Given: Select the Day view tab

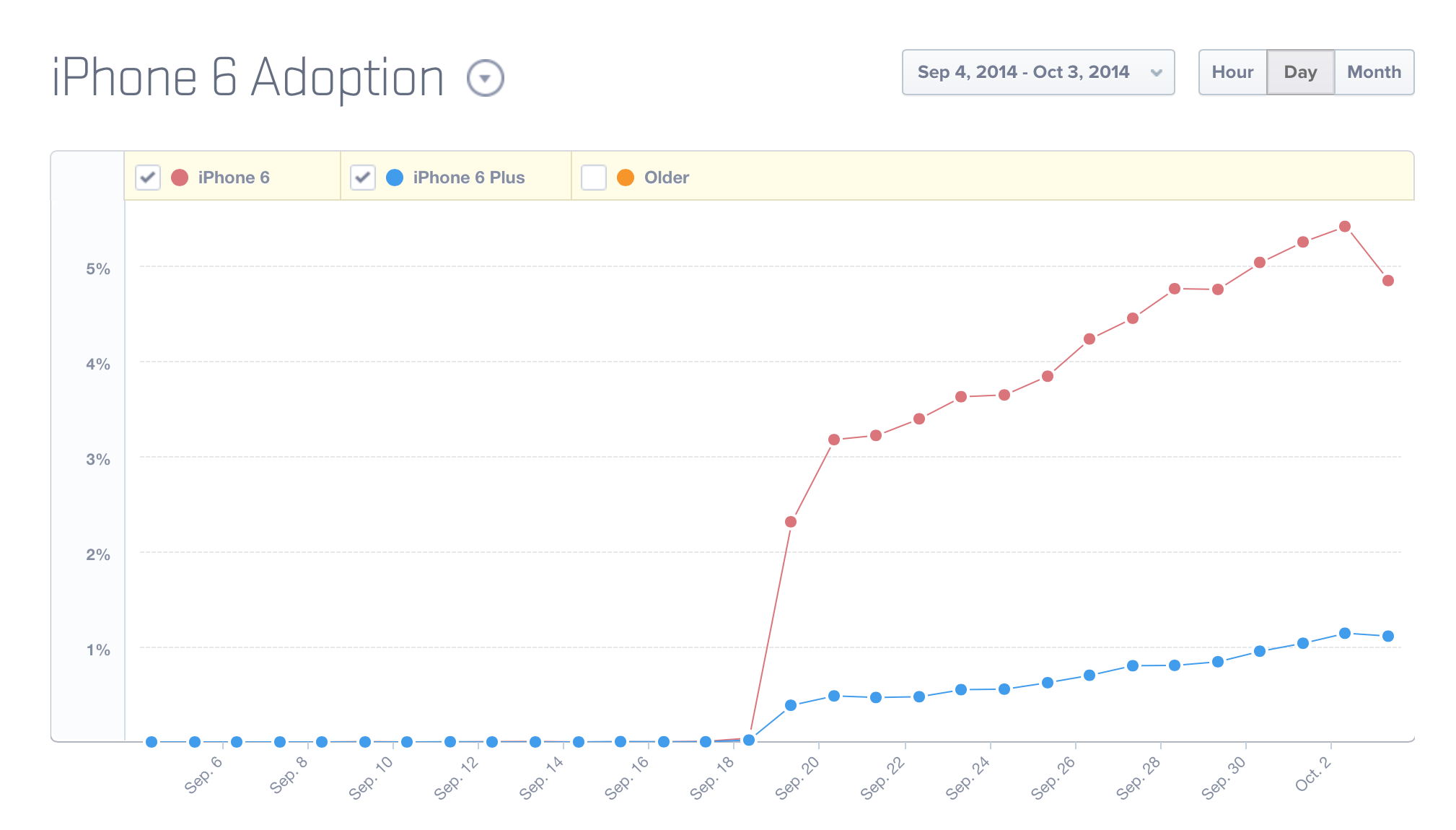Looking at the screenshot, I should point(1300,72).
